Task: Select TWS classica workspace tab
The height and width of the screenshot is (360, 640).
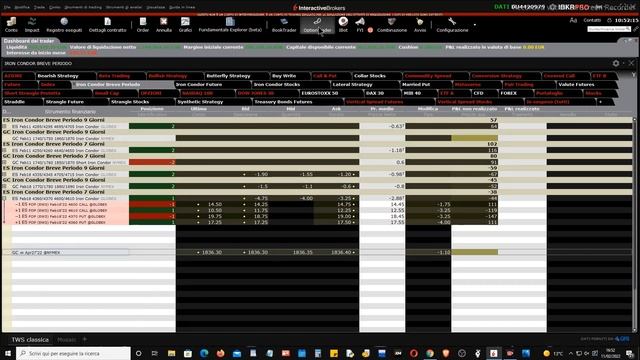Action: coord(30,340)
